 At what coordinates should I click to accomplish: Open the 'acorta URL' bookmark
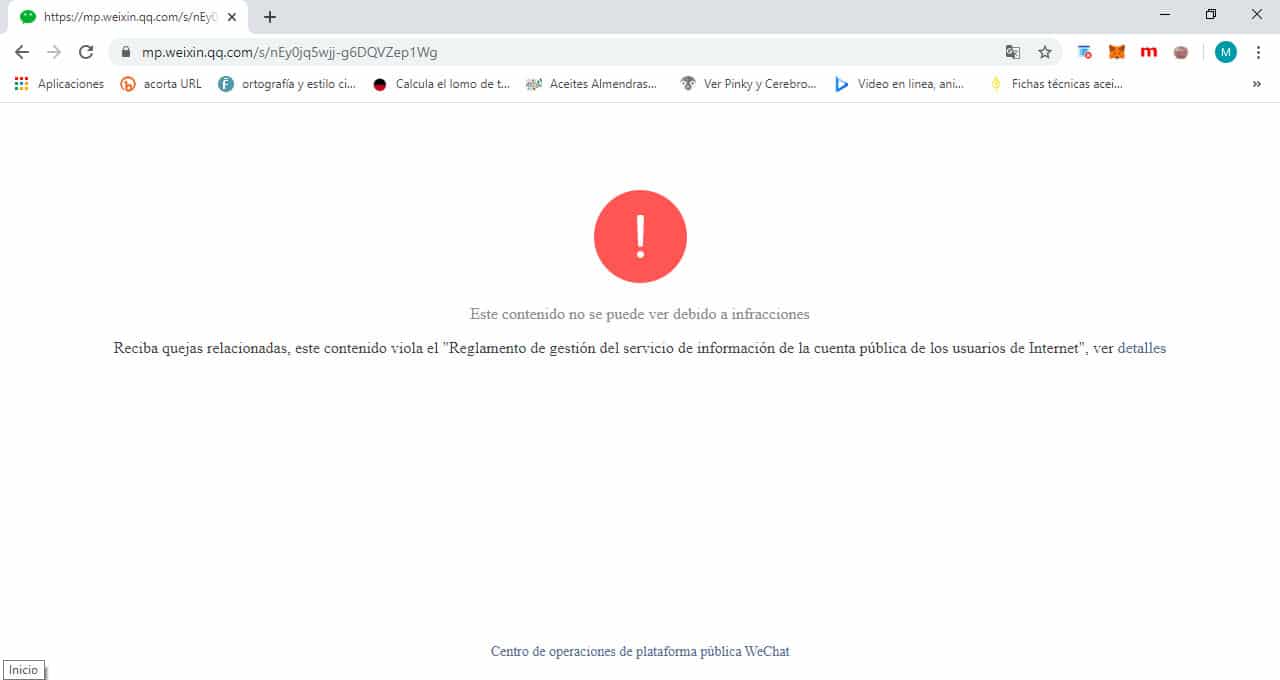(161, 84)
